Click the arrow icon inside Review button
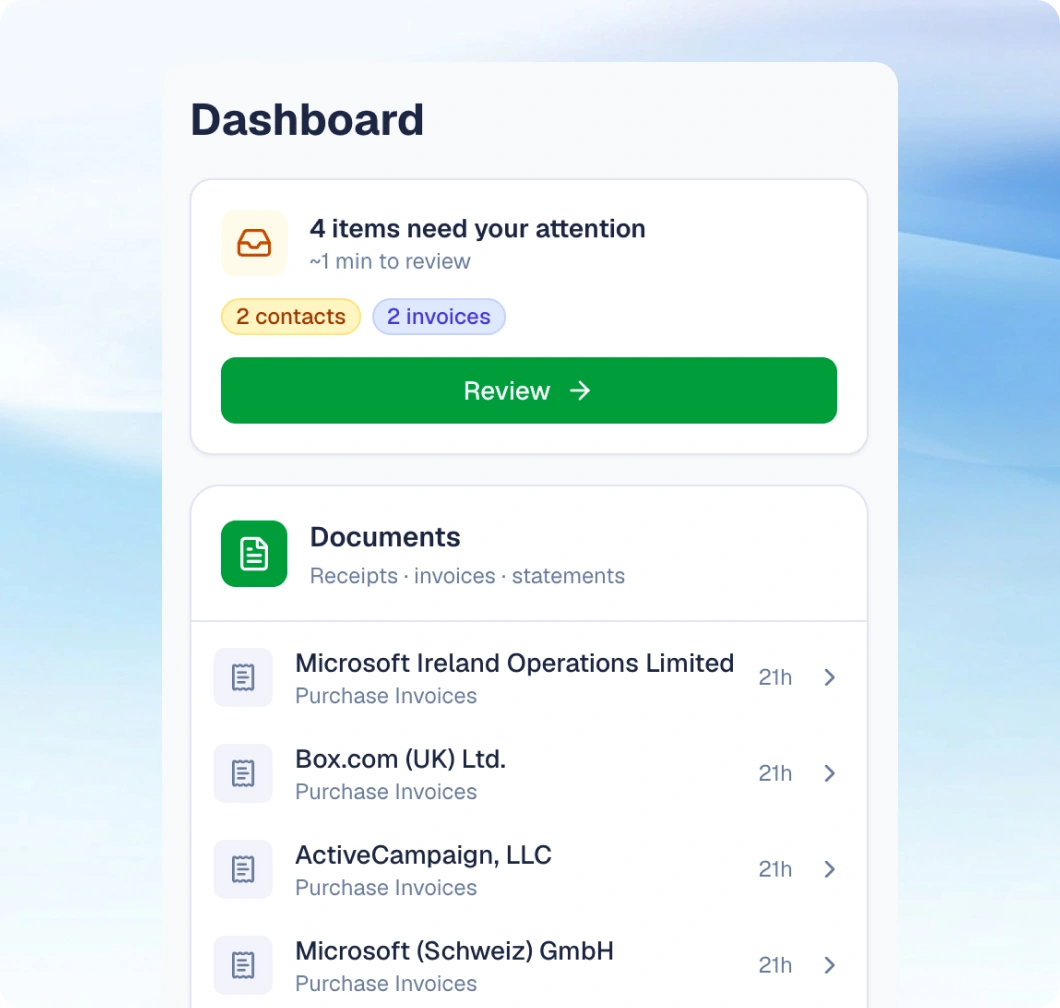1060x1008 pixels. click(x=580, y=391)
